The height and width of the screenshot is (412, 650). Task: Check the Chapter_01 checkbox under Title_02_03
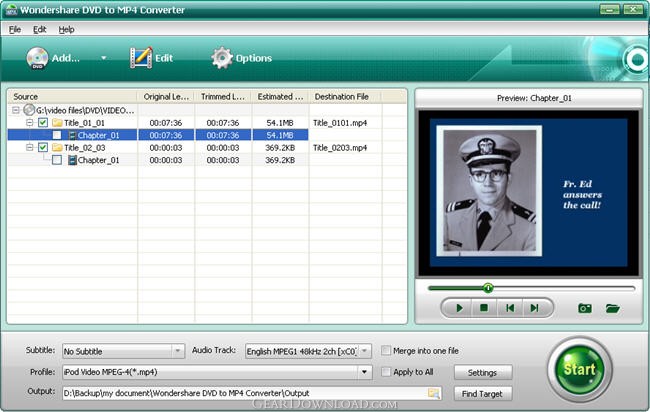pyautogui.click(x=57, y=160)
